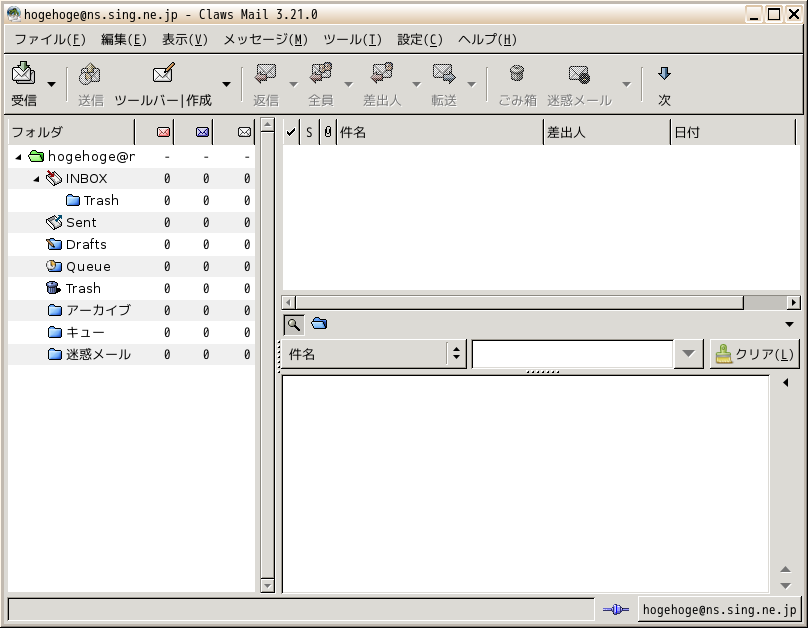Viewport: 808px width, 628px height.
Task: Open the 編集(E) menu
Action: pos(124,40)
